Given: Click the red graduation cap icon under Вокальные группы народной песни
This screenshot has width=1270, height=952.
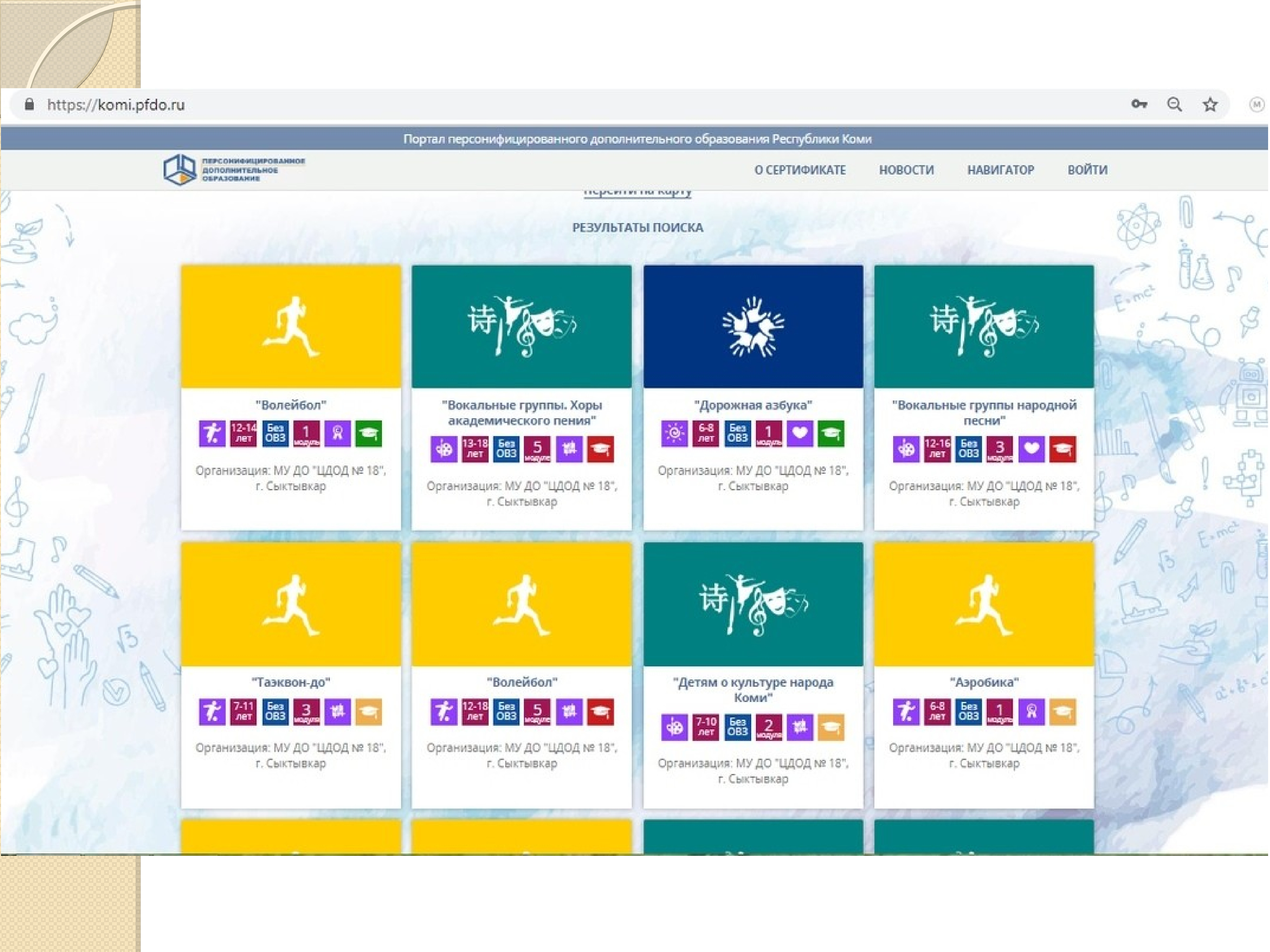Looking at the screenshot, I should tap(1062, 449).
